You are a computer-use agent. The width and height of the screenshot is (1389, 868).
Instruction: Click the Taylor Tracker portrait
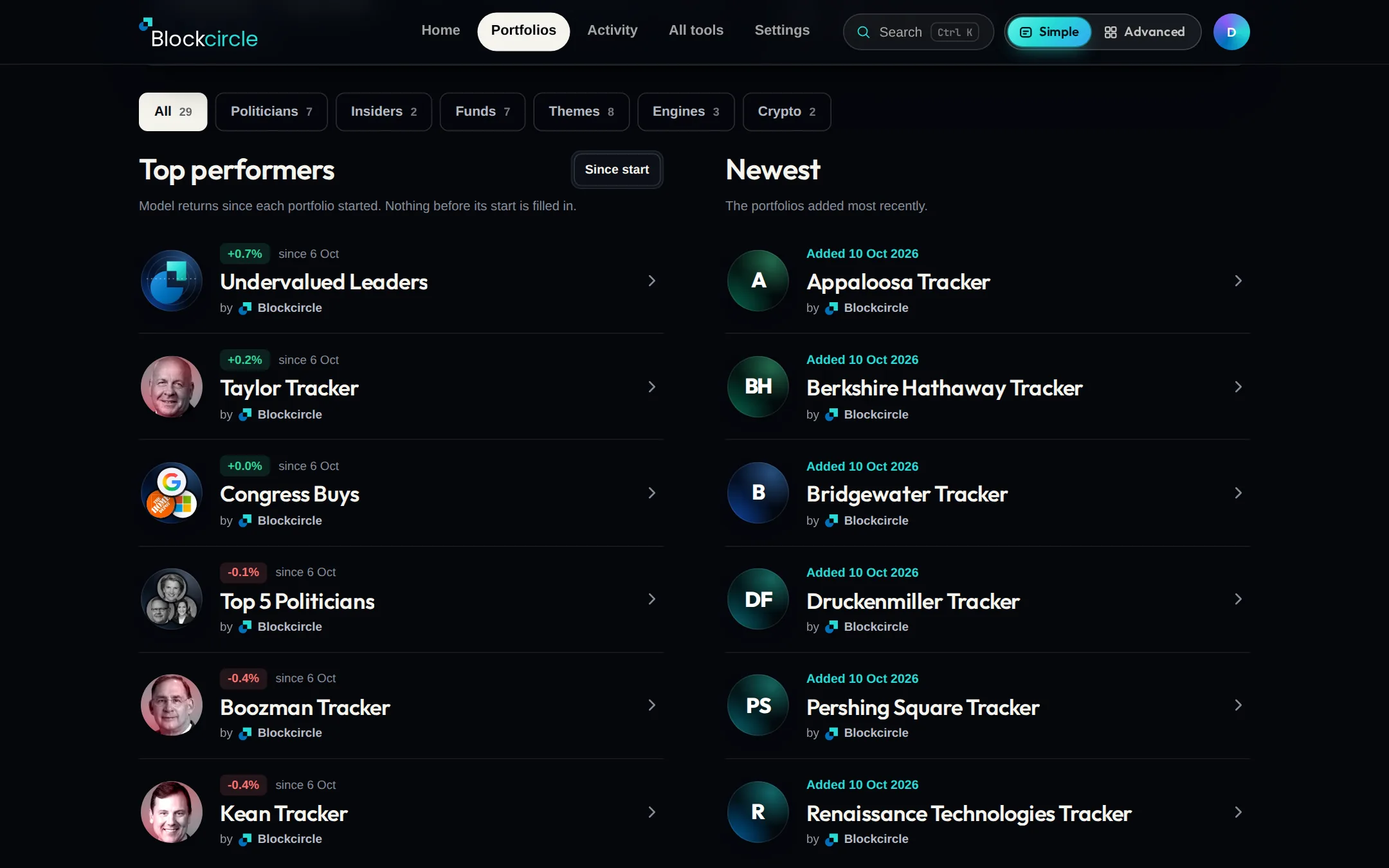pos(172,387)
